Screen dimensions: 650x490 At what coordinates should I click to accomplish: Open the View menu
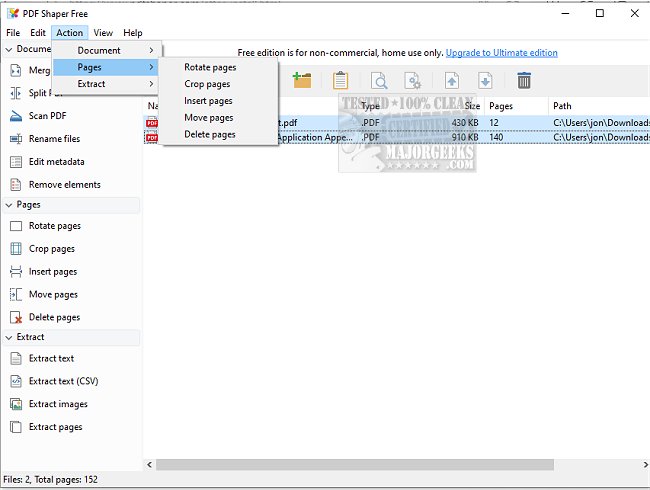(x=103, y=33)
